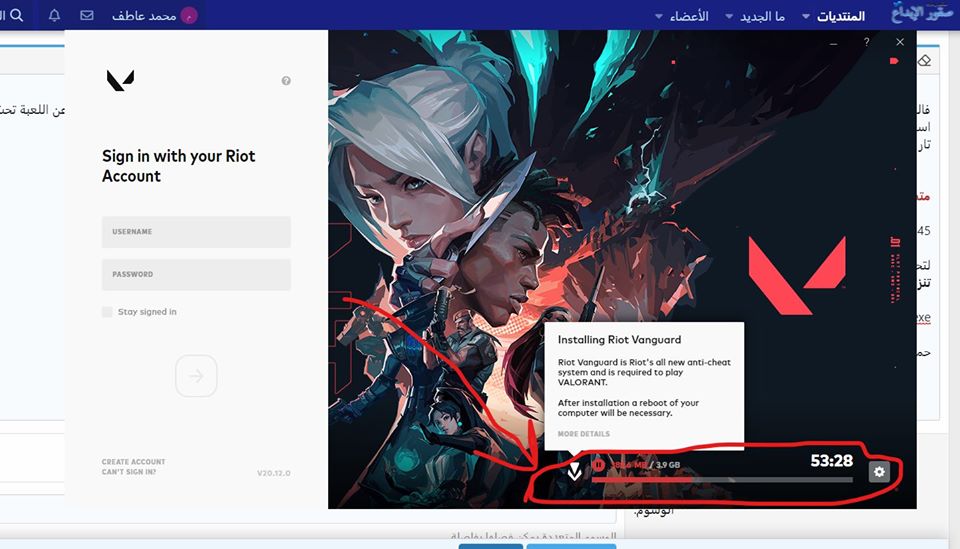Click the question mark in the launcher title bar
Screen dimensions: 960x549
pyautogui.click(x=866, y=42)
